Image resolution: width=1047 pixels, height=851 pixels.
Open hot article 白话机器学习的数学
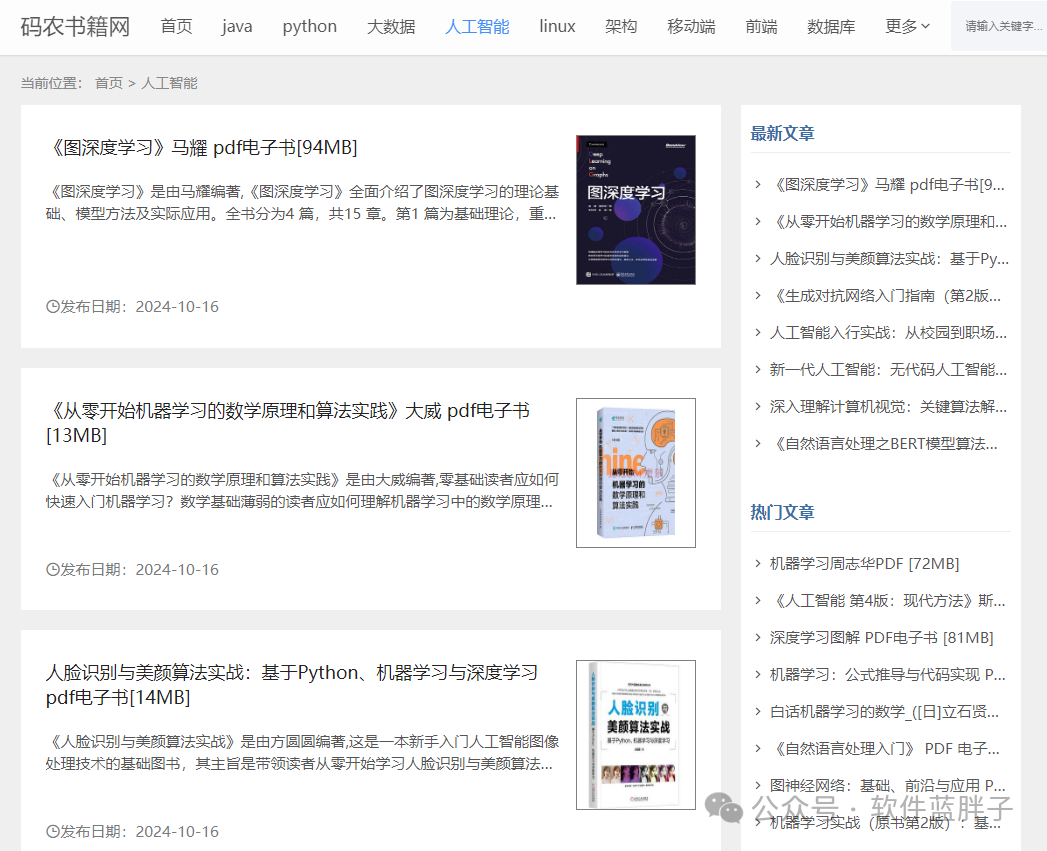click(885, 712)
